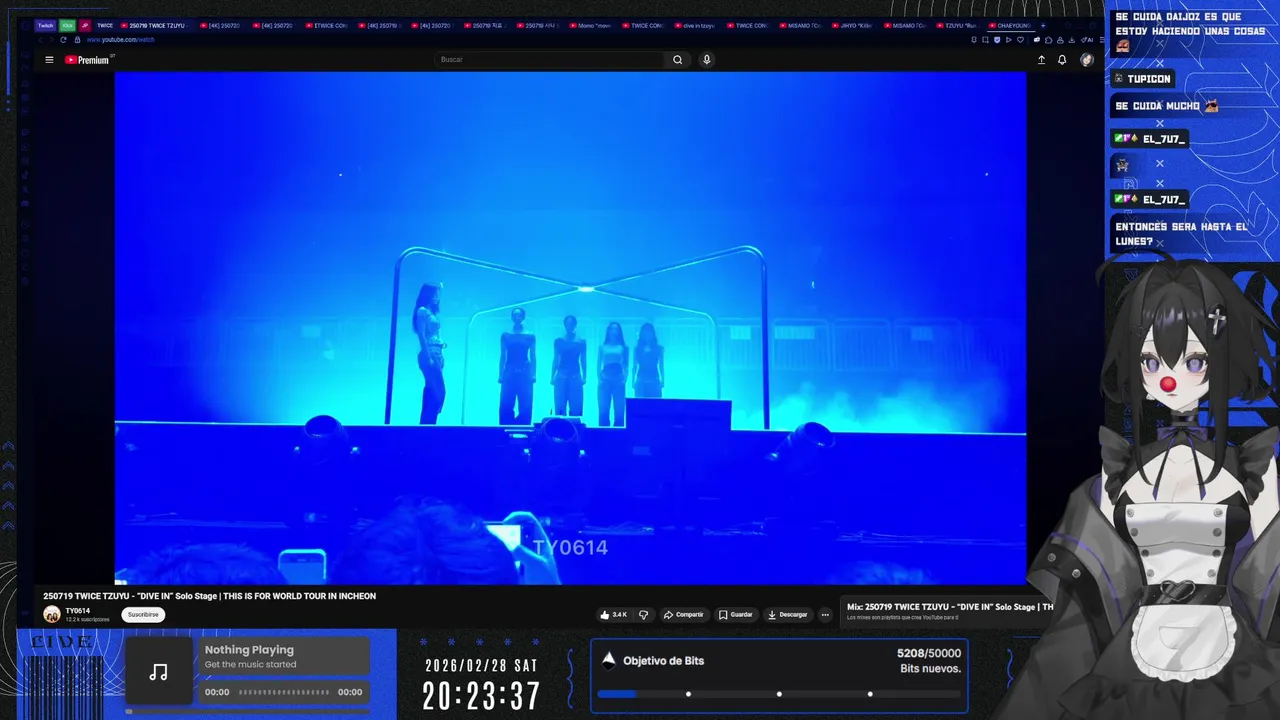Open the YouTube notifications bell
Screen dimensions: 1280x720
point(1062,60)
